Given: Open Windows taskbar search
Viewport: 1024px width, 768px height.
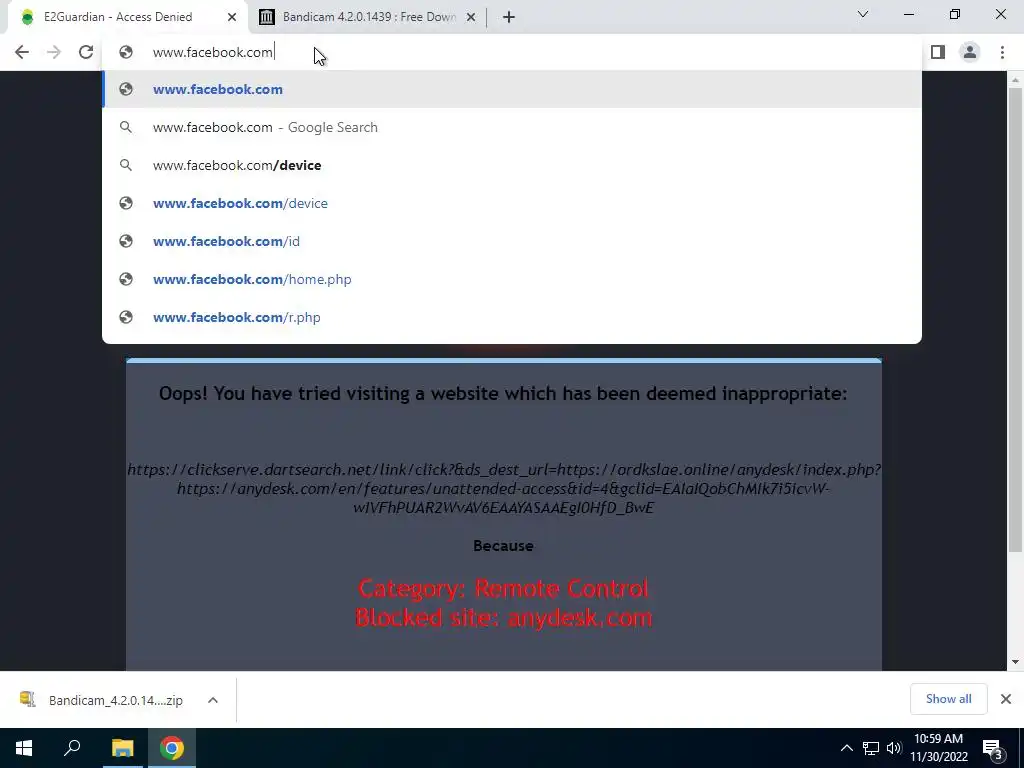Looking at the screenshot, I should tap(72, 748).
